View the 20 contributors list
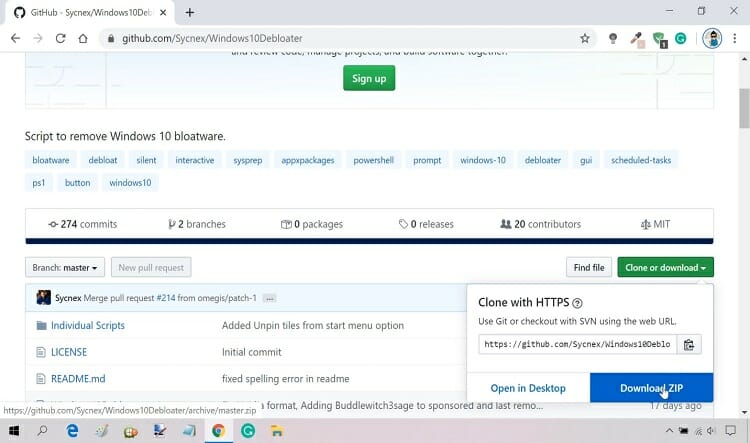Screen dimensions: 750x443 (540, 224)
